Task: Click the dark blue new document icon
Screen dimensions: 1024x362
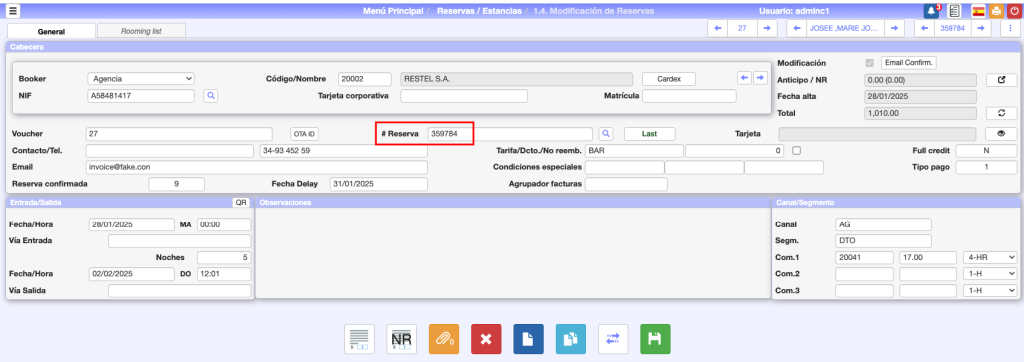Action: [x=528, y=339]
